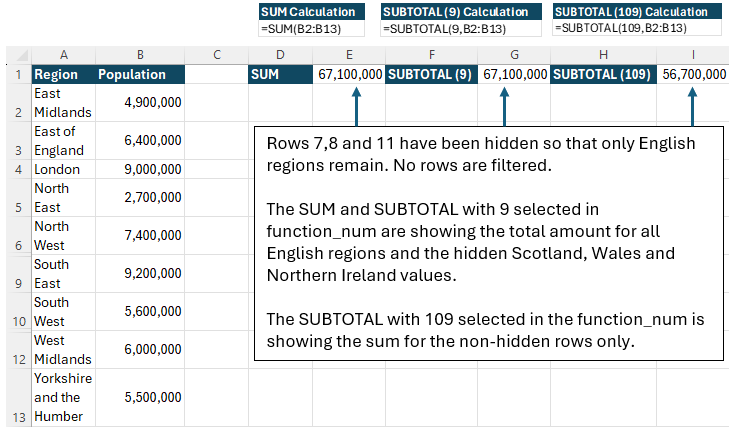Screen dimensions: 745x436
Task: Select the Yorkshire and the Humber cell
Action: click(x=63, y=398)
